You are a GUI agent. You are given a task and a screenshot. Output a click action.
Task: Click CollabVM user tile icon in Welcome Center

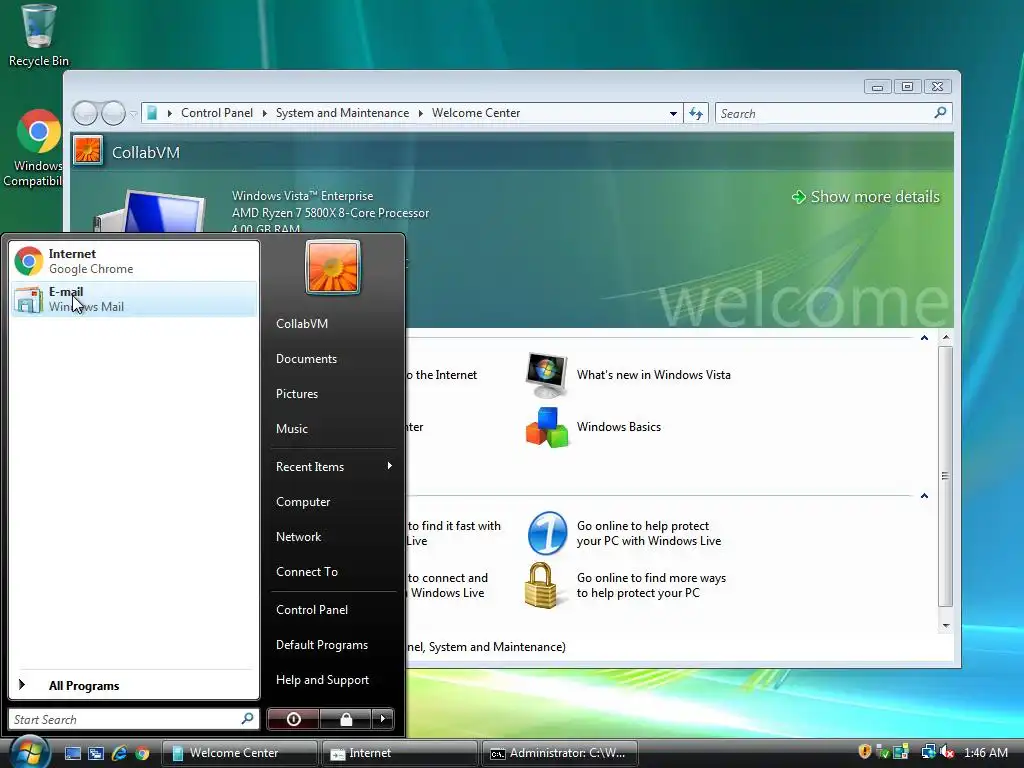88,150
